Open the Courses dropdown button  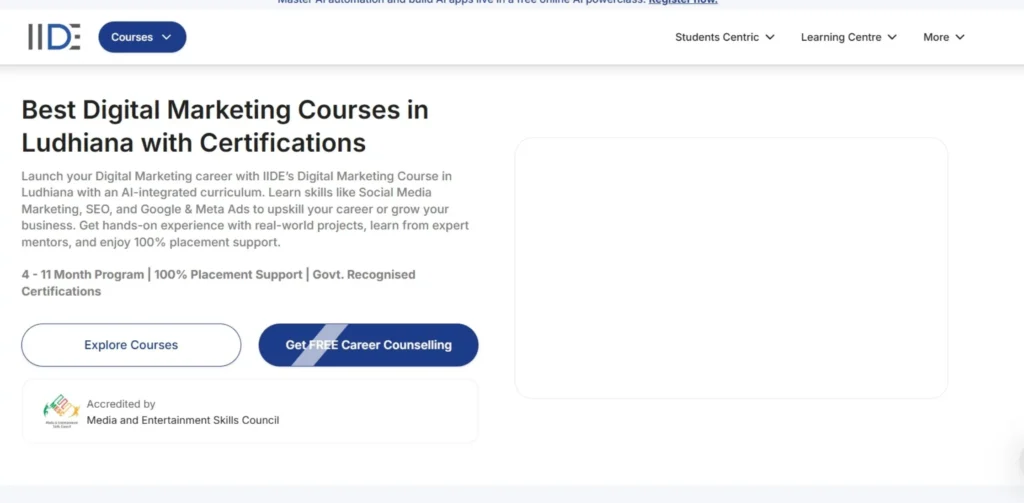(142, 37)
